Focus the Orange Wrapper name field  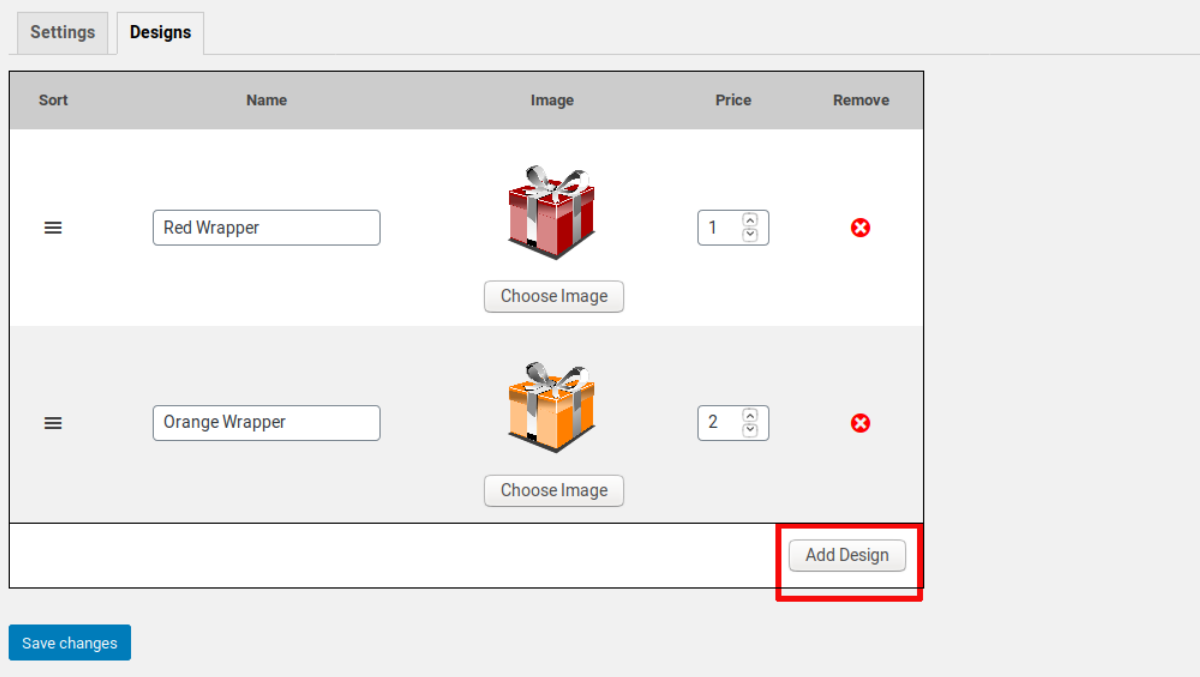coord(266,422)
